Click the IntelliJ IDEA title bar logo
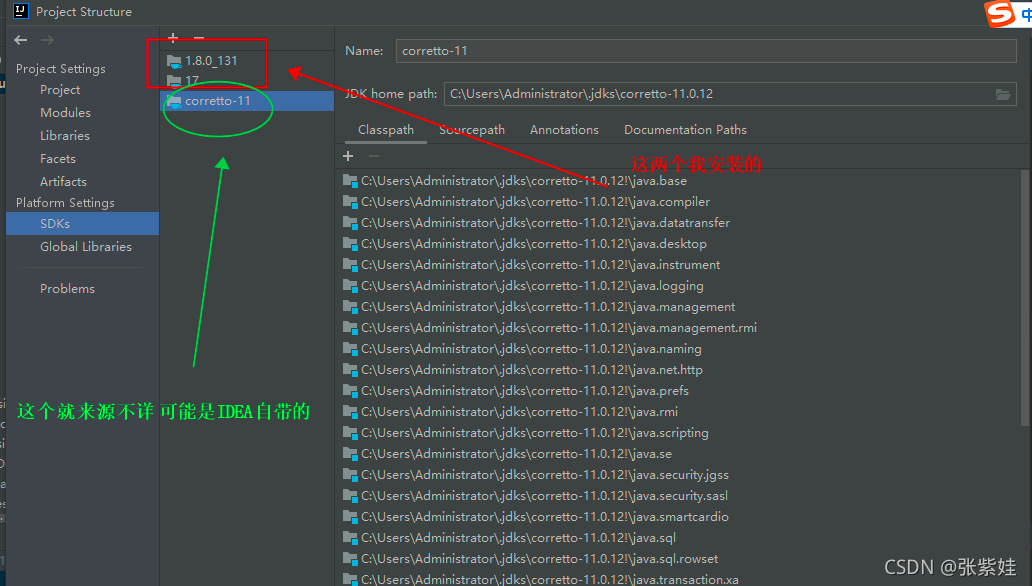The image size is (1032, 586). click(x=20, y=11)
